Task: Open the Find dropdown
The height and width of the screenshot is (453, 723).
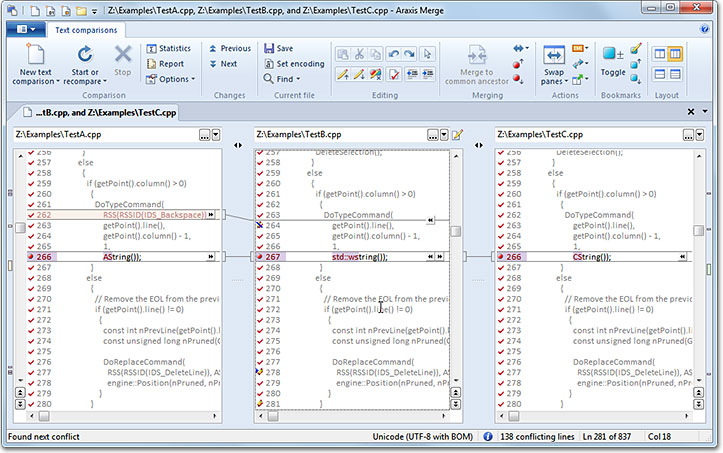Action: click(282, 79)
